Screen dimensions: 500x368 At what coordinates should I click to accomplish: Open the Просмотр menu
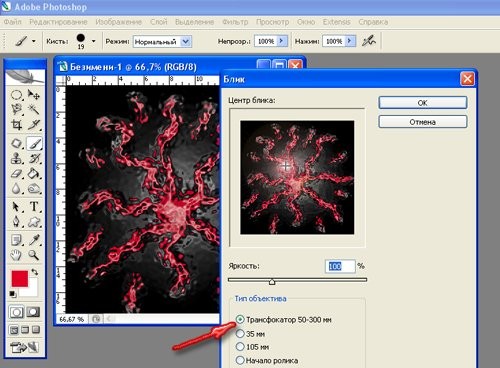[273, 22]
